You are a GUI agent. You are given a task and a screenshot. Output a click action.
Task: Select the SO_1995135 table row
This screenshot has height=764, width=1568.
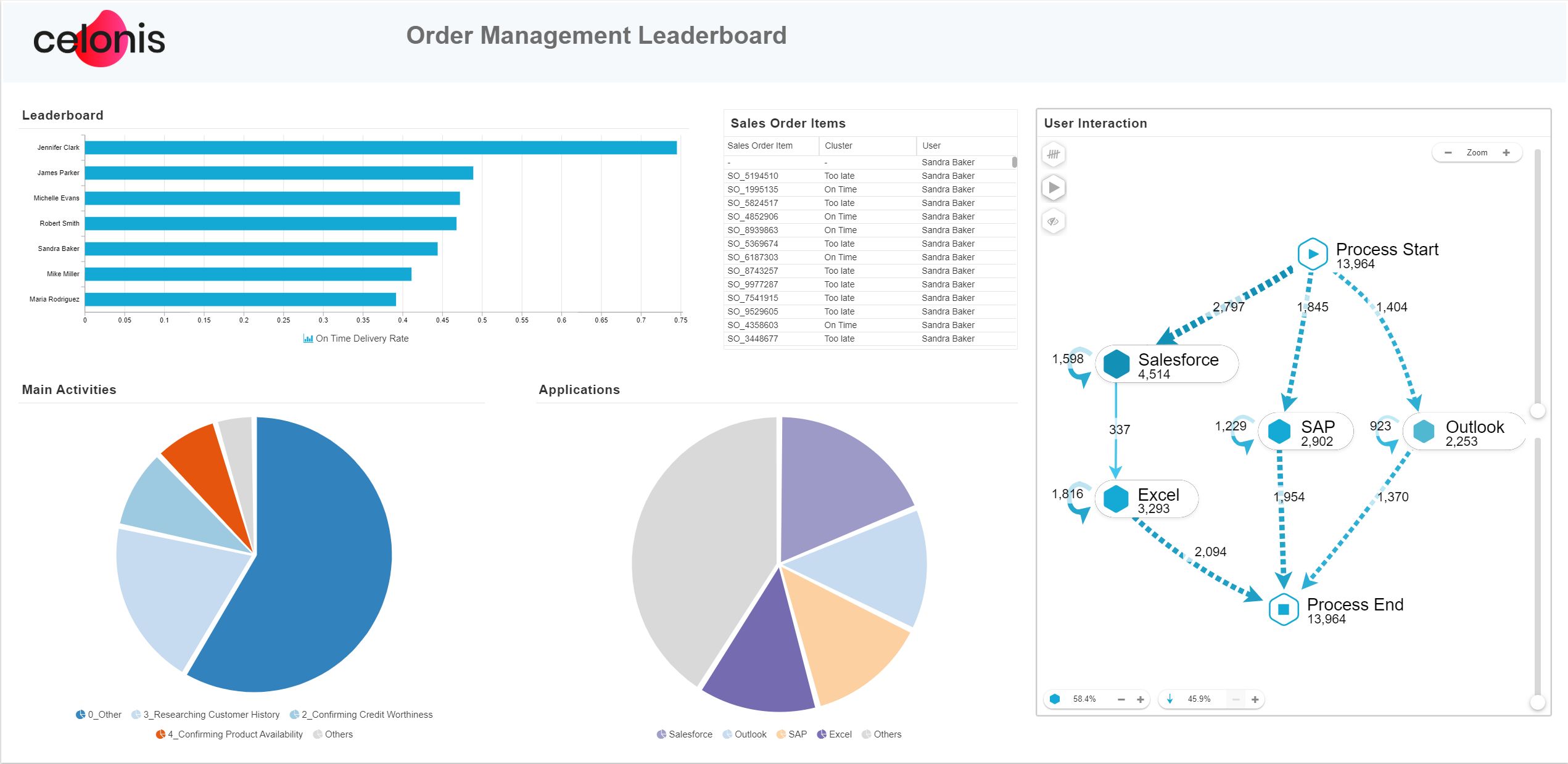[x=870, y=189]
